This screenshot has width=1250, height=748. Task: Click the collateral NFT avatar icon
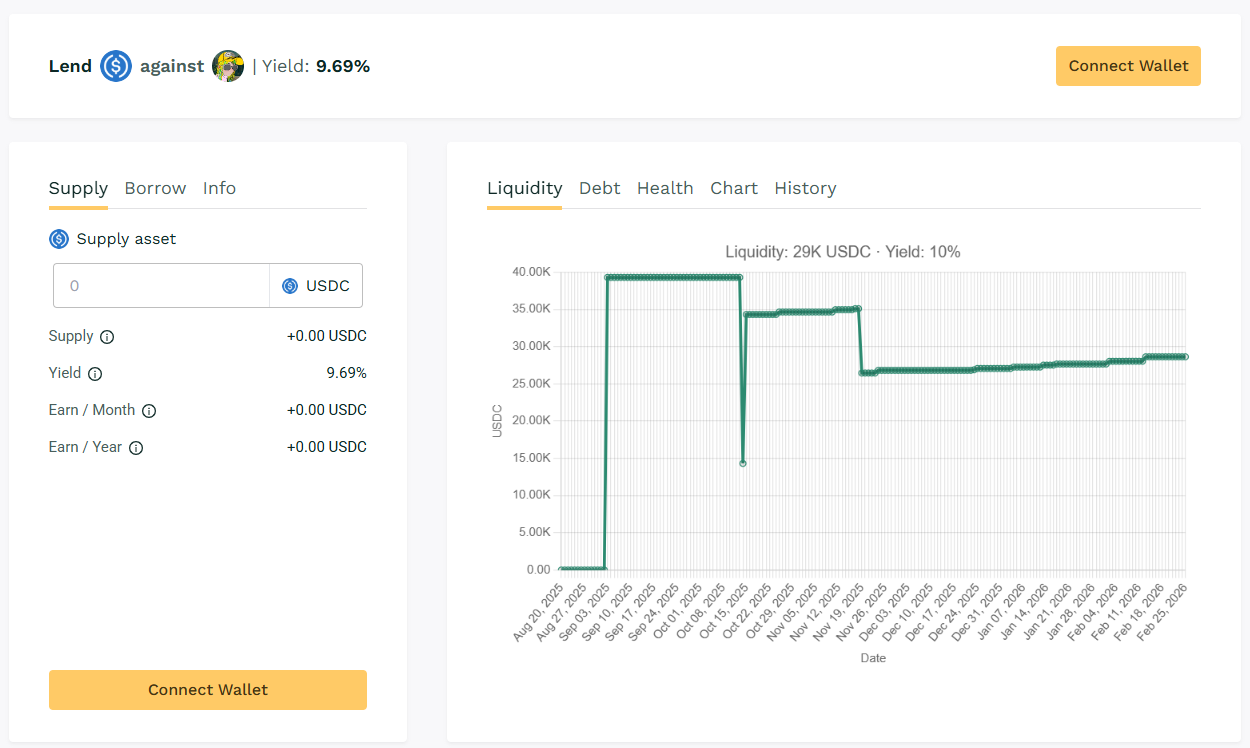coord(228,66)
